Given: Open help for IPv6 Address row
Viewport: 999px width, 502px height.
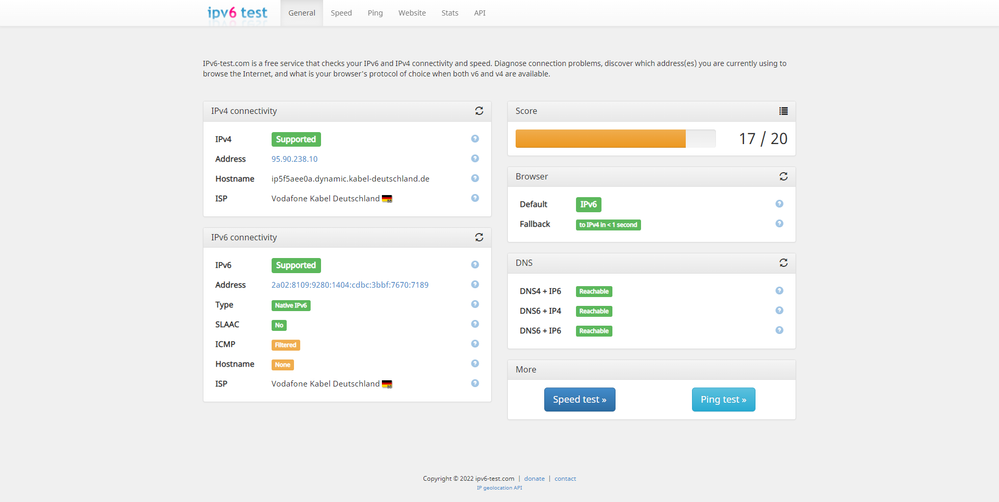Looking at the screenshot, I should point(475,285).
